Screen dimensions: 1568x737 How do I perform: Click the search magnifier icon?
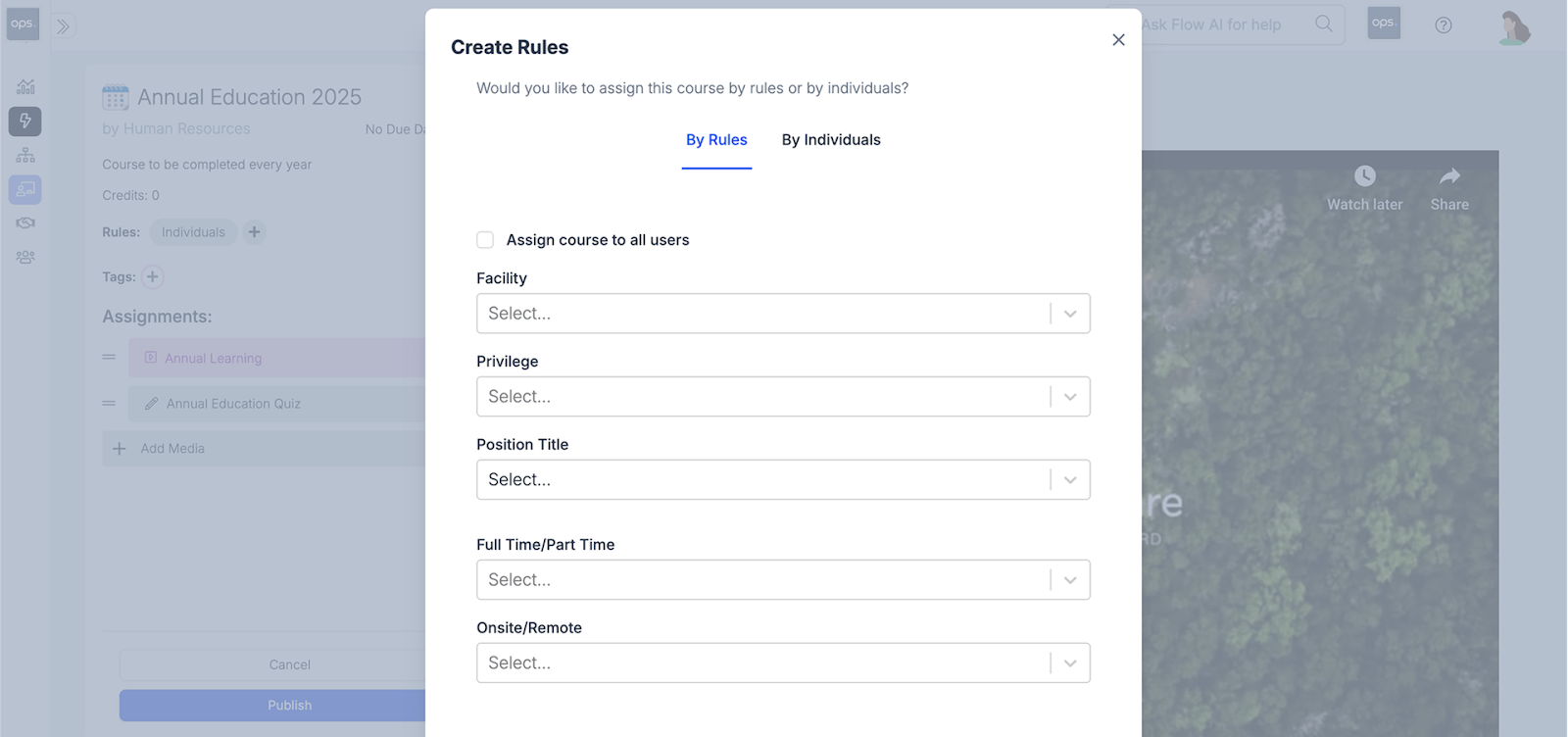1324,24
